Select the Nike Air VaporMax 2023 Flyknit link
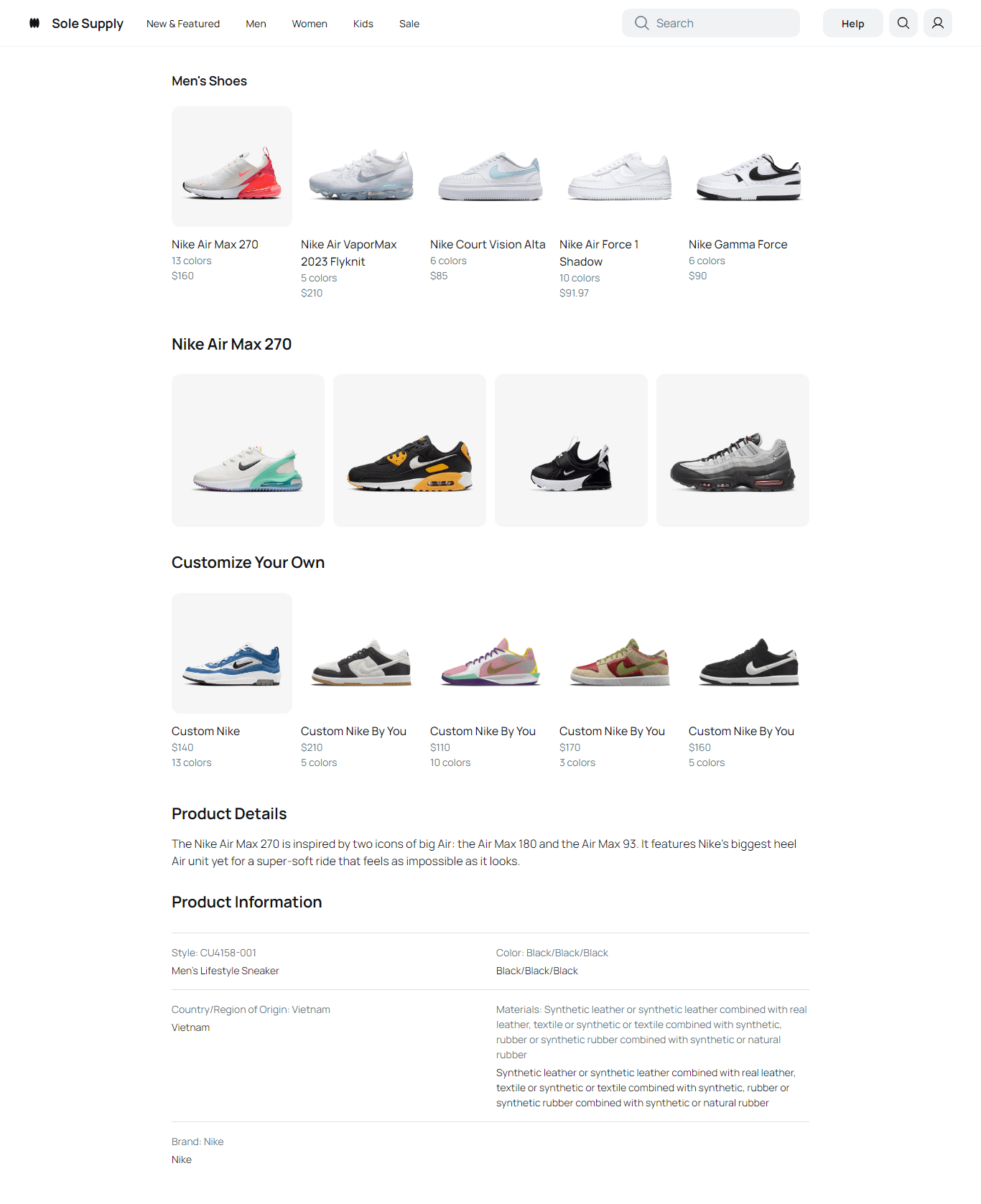 point(349,253)
